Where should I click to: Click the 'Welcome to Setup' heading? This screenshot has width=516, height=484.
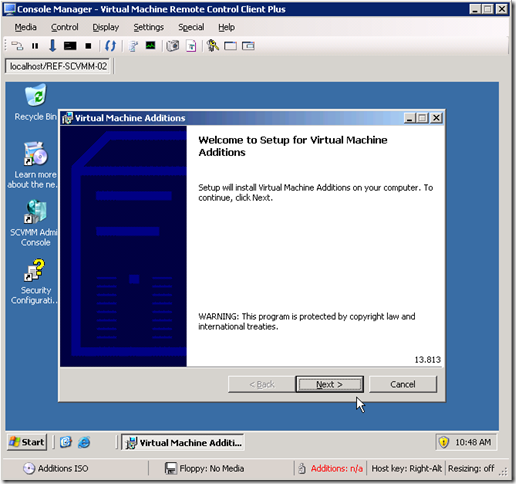(x=293, y=146)
